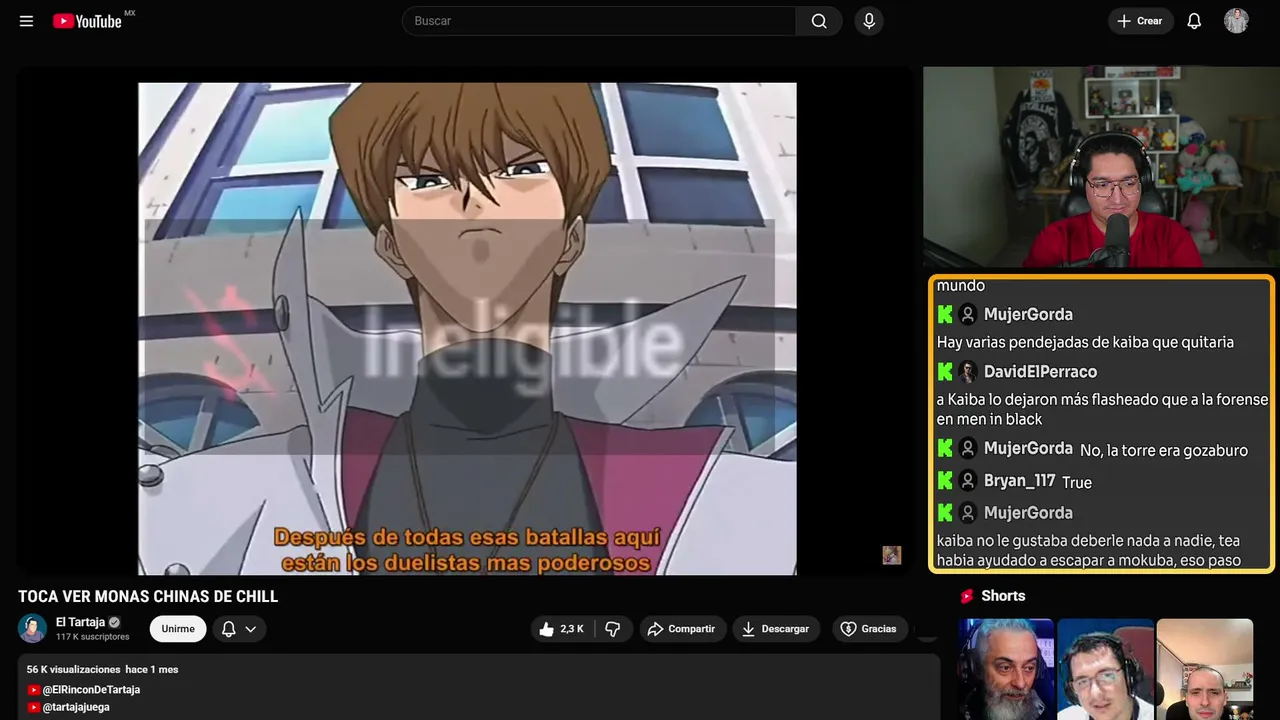
Task: Download the video with Descargar
Action: tap(776, 629)
